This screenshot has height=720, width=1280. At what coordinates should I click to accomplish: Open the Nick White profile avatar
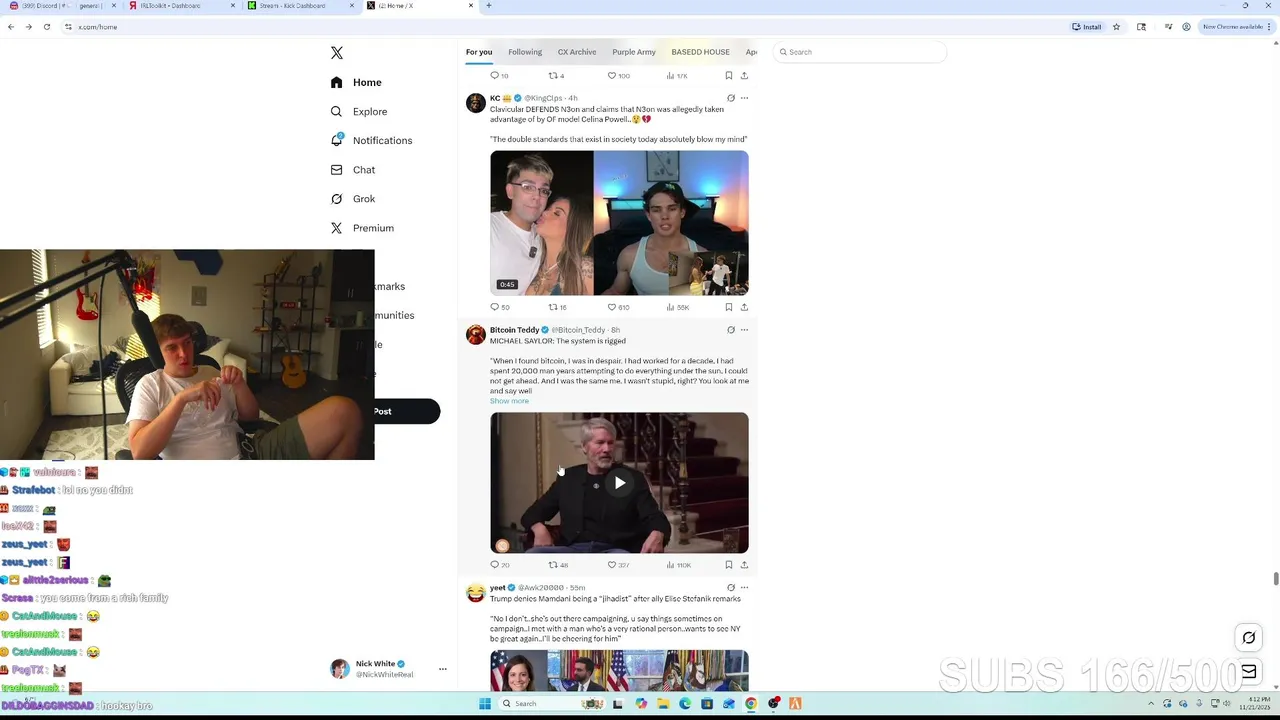point(340,669)
